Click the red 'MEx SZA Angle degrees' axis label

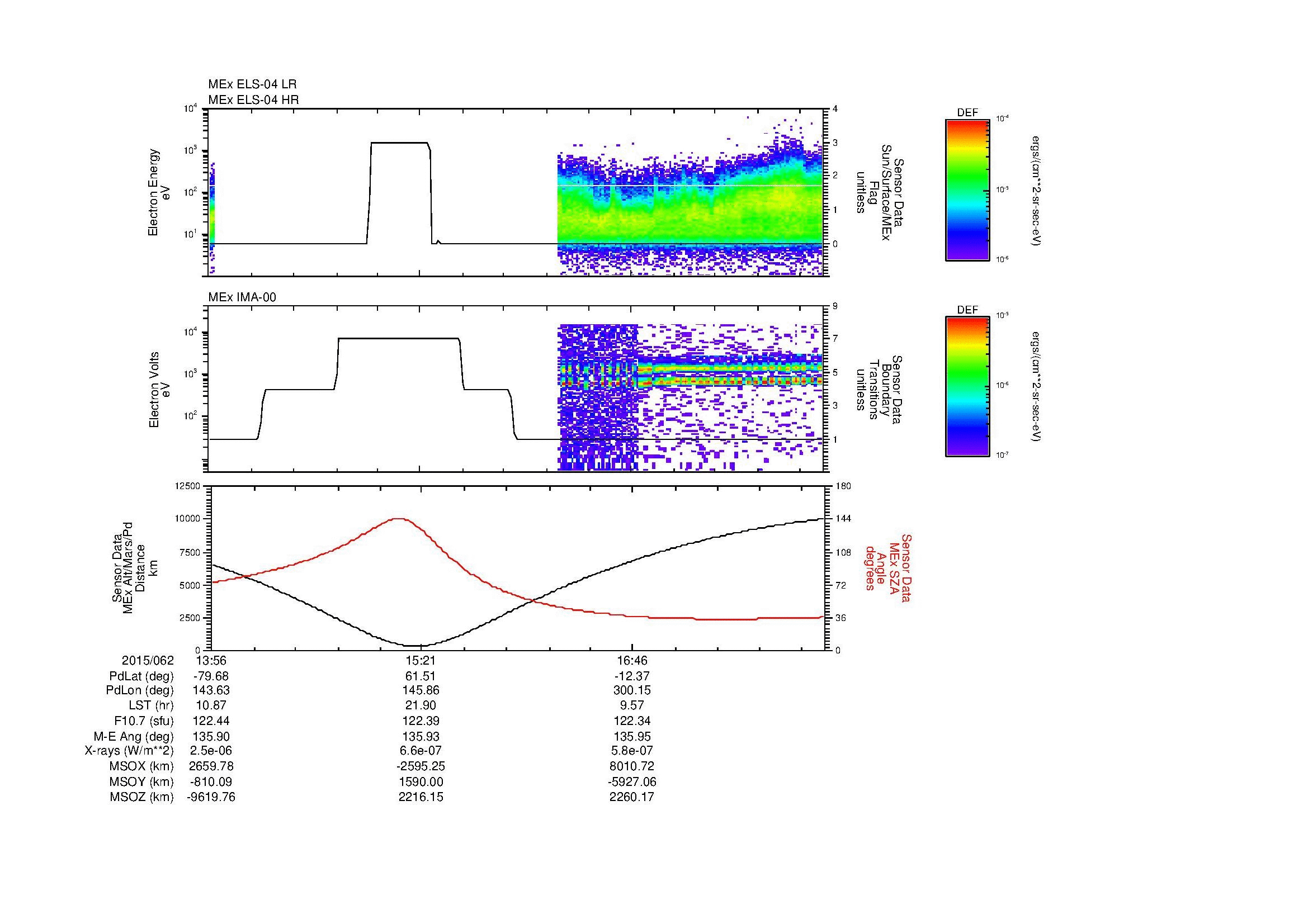point(887,567)
